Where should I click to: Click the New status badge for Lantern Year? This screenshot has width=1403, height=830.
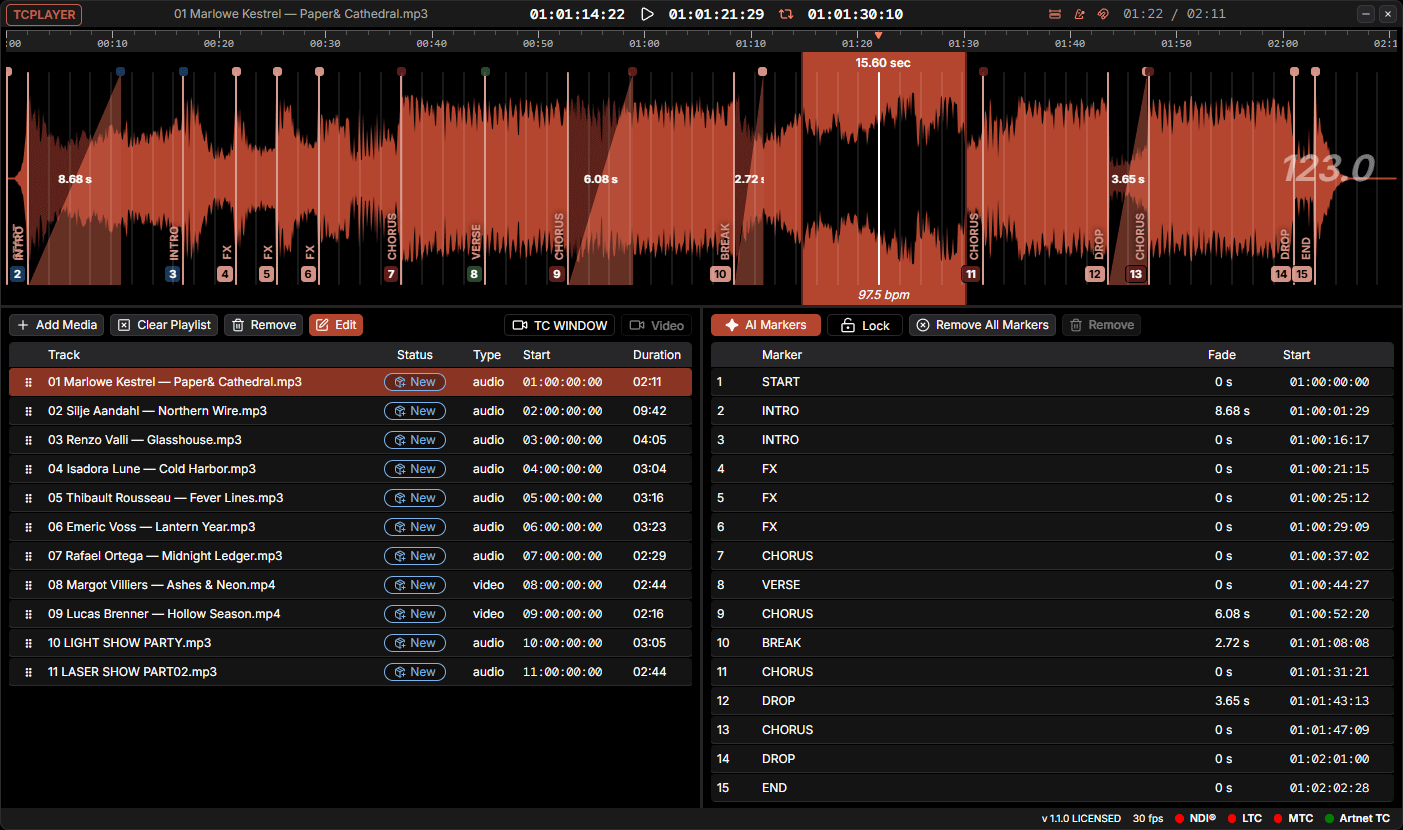click(x=415, y=527)
